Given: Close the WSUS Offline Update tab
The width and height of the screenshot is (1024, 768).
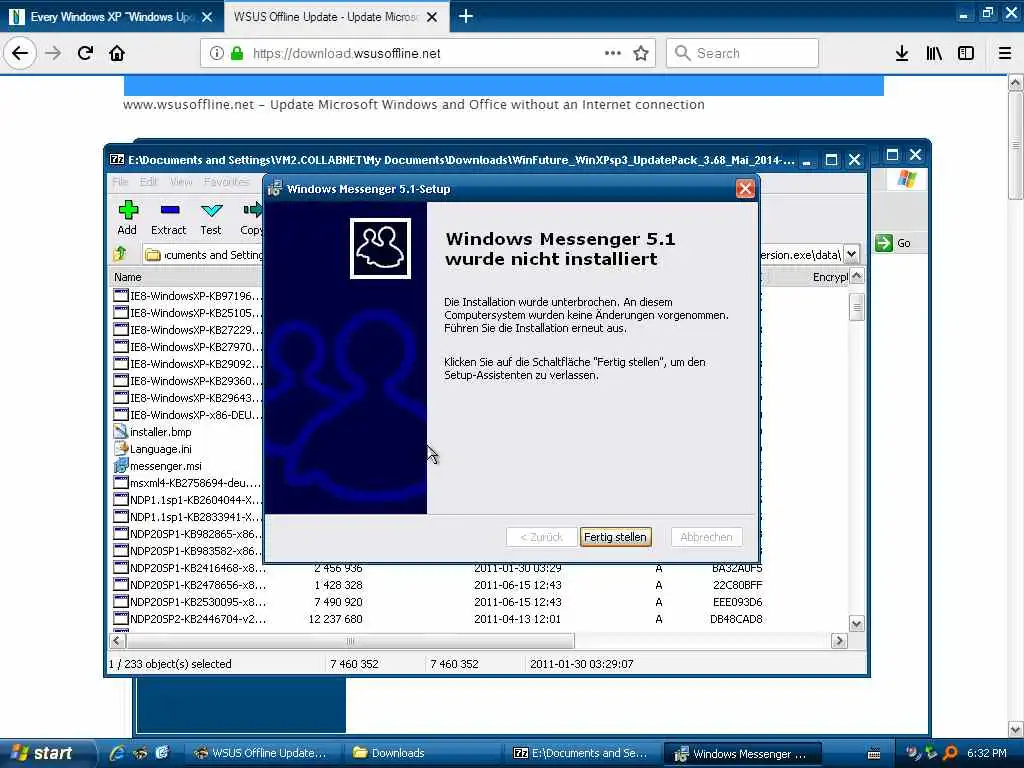Looking at the screenshot, I should pos(432,17).
